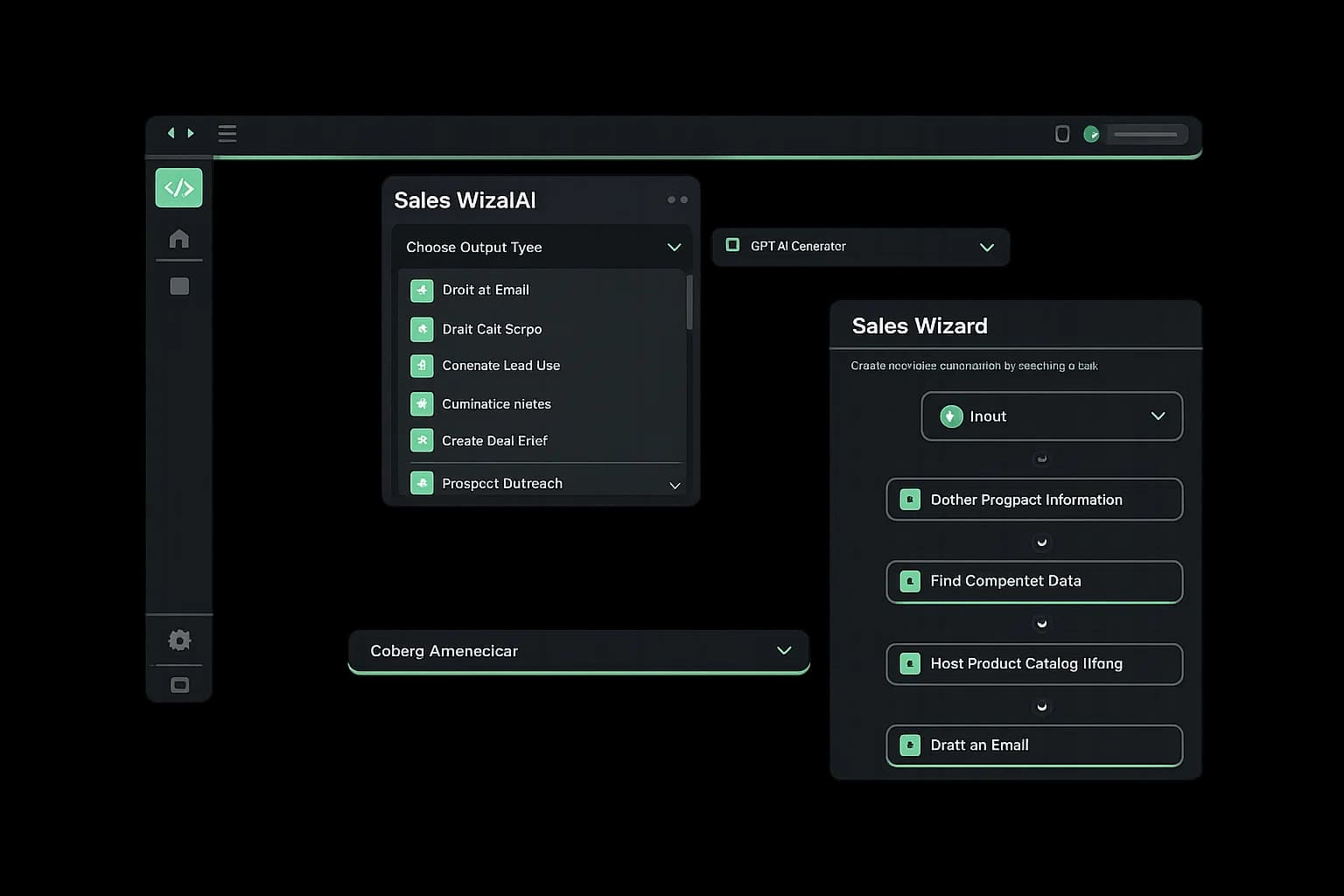Open the Inout dropdown chevron
The image size is (1344, 896).
[1158, 416]
